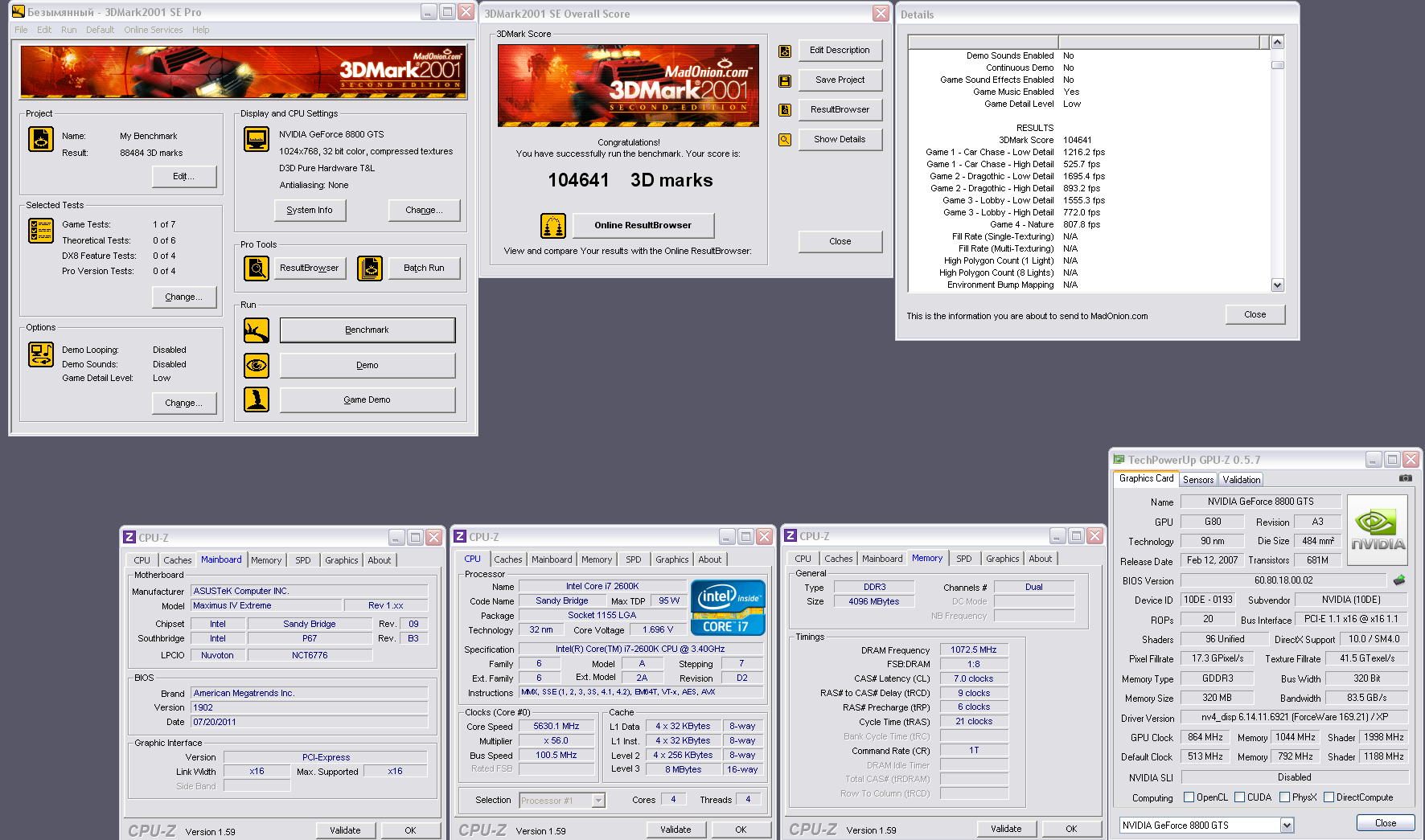Click the CPU tab window's CPU-Z title icon
Image resolution: width=1425 pixels, height=840 pixels.
point(460,537)
